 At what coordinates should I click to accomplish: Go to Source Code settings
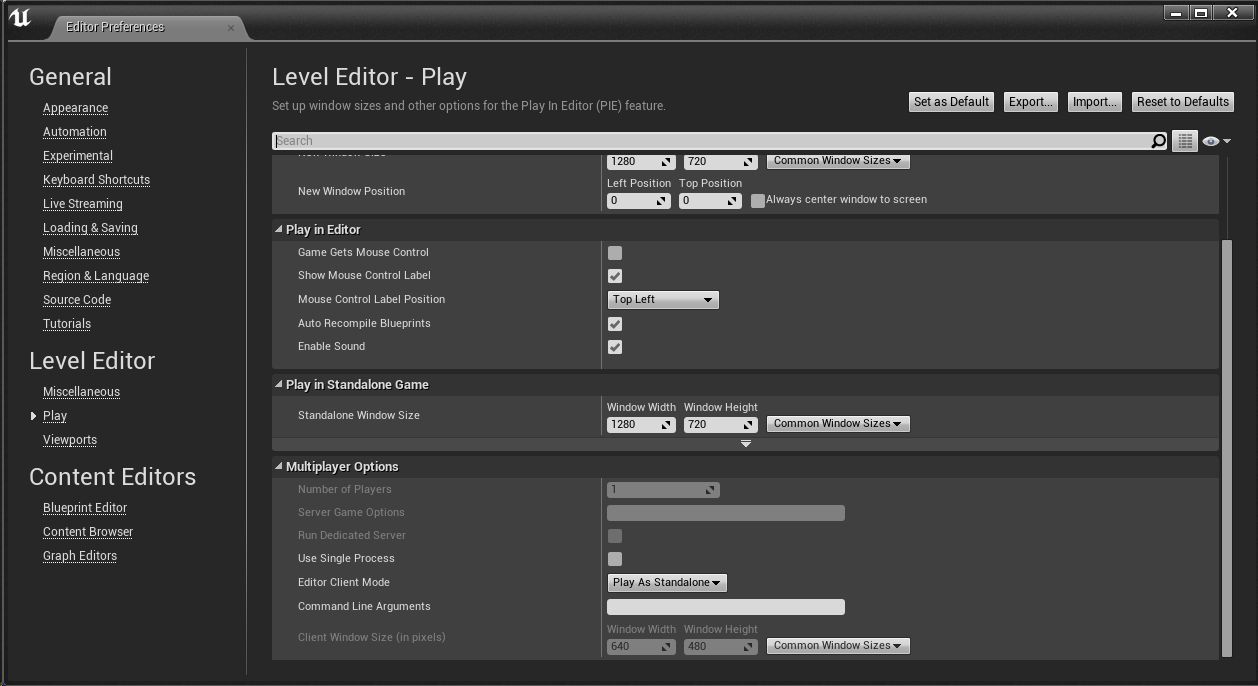click(77, 300)
